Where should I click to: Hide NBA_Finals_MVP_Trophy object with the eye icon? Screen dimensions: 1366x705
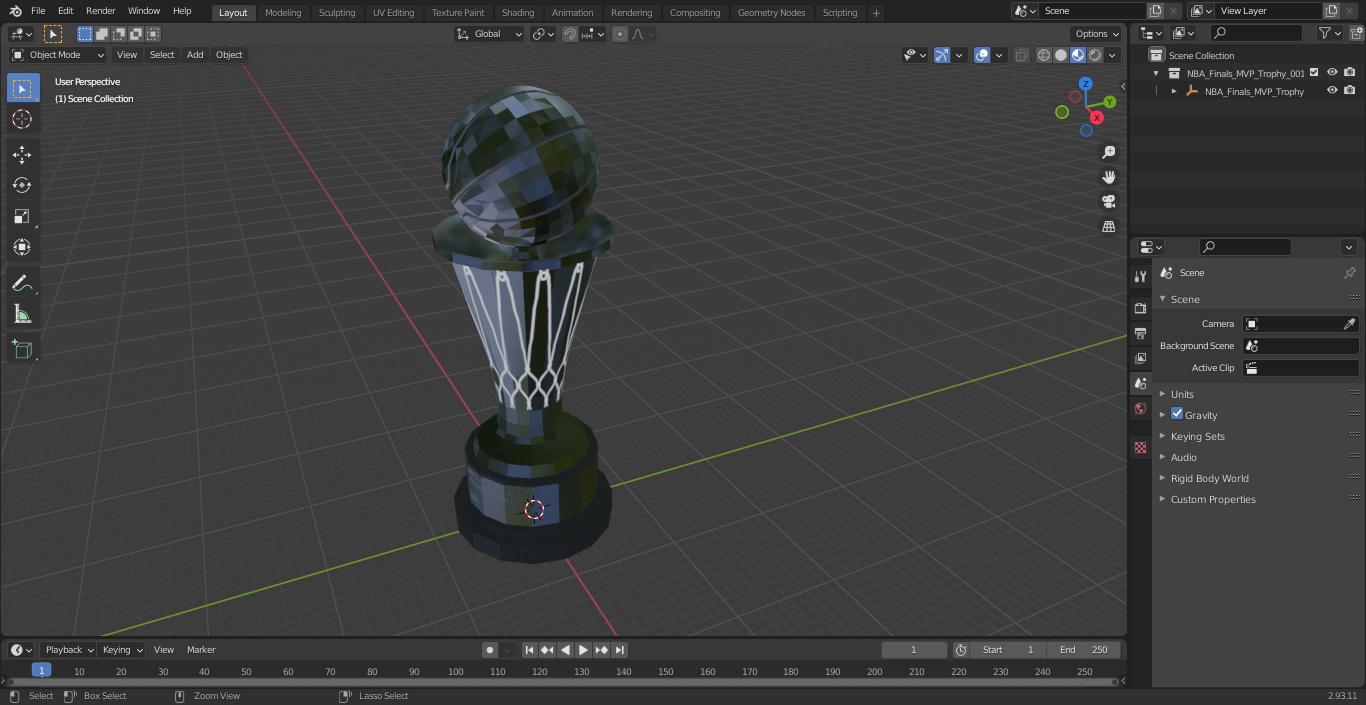(x=1332, y=90)
